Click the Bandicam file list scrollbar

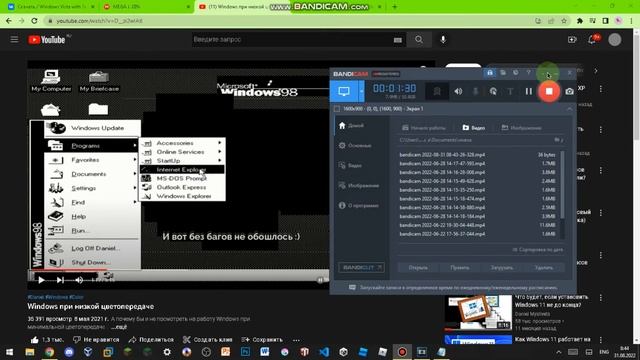pos(562,184)
